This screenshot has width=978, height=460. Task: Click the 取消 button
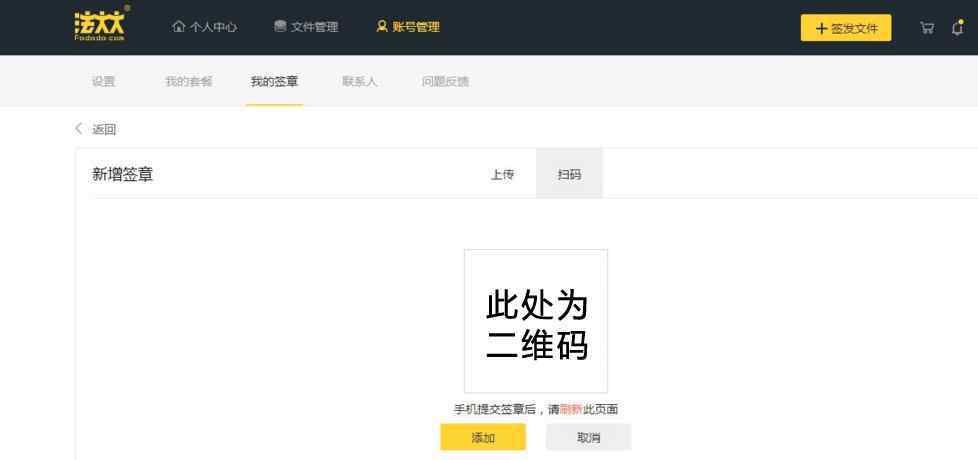589,438
